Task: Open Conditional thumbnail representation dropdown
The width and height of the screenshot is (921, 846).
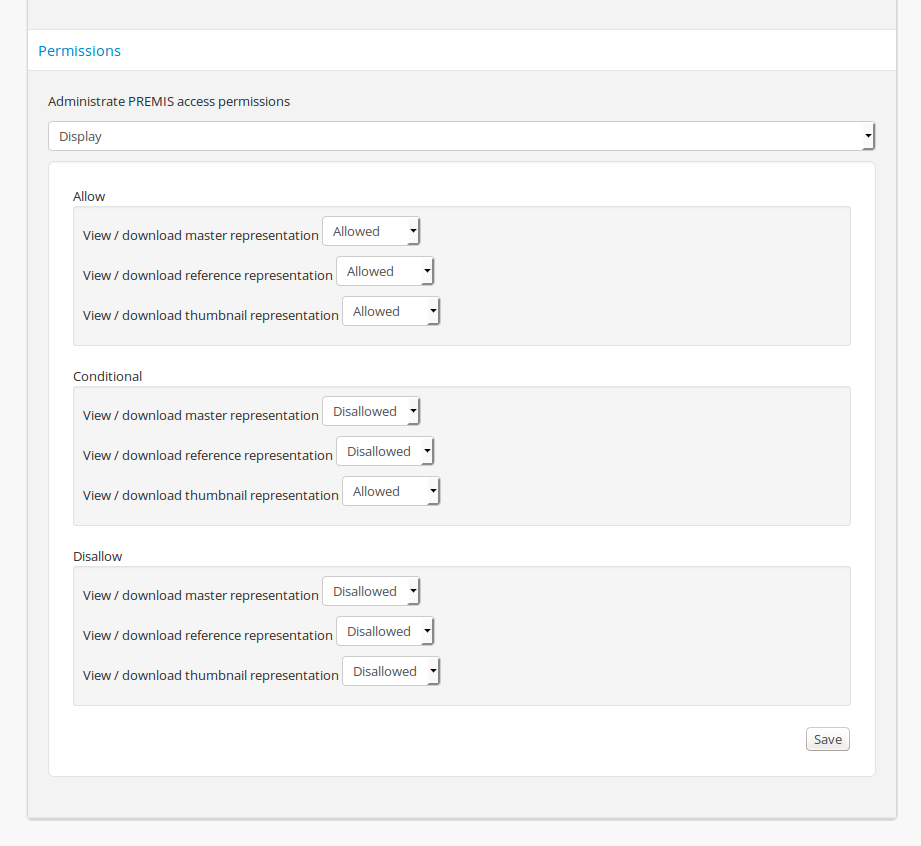Action: click(391, 492)
